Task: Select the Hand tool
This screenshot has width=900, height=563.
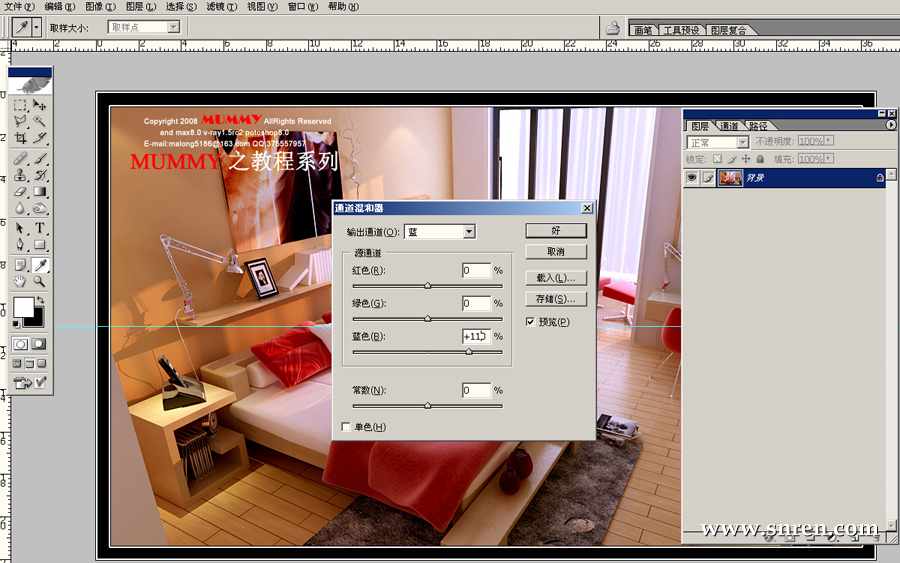Action: click(20, 281)
